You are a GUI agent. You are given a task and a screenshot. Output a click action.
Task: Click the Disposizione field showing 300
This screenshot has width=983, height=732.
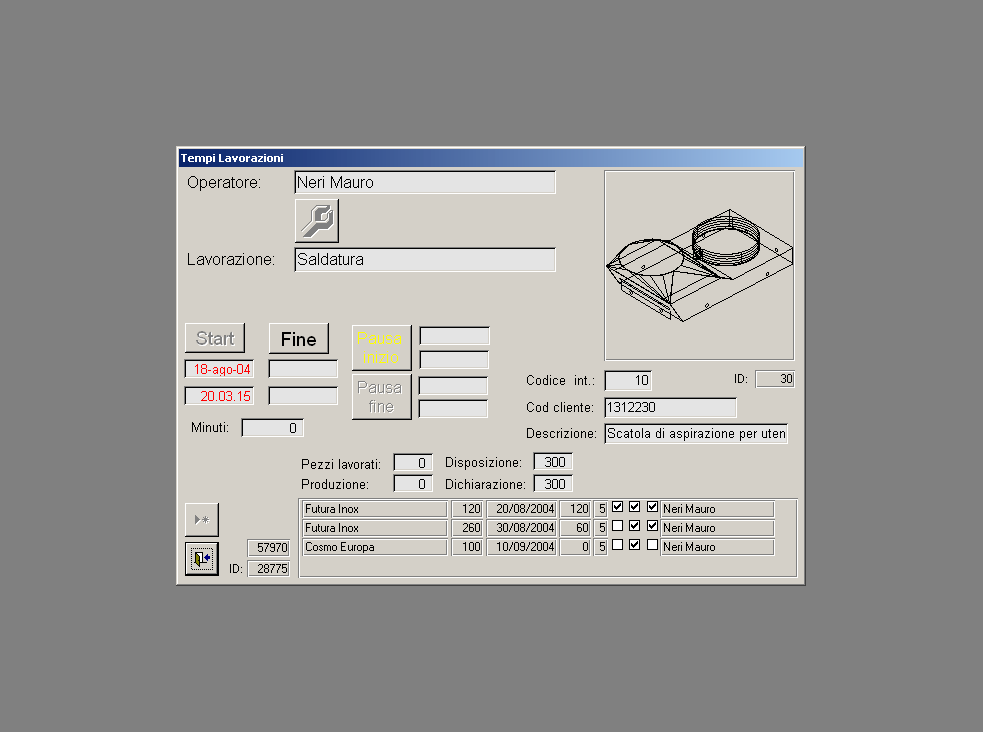pyautogui.click(x=553, y=462)
